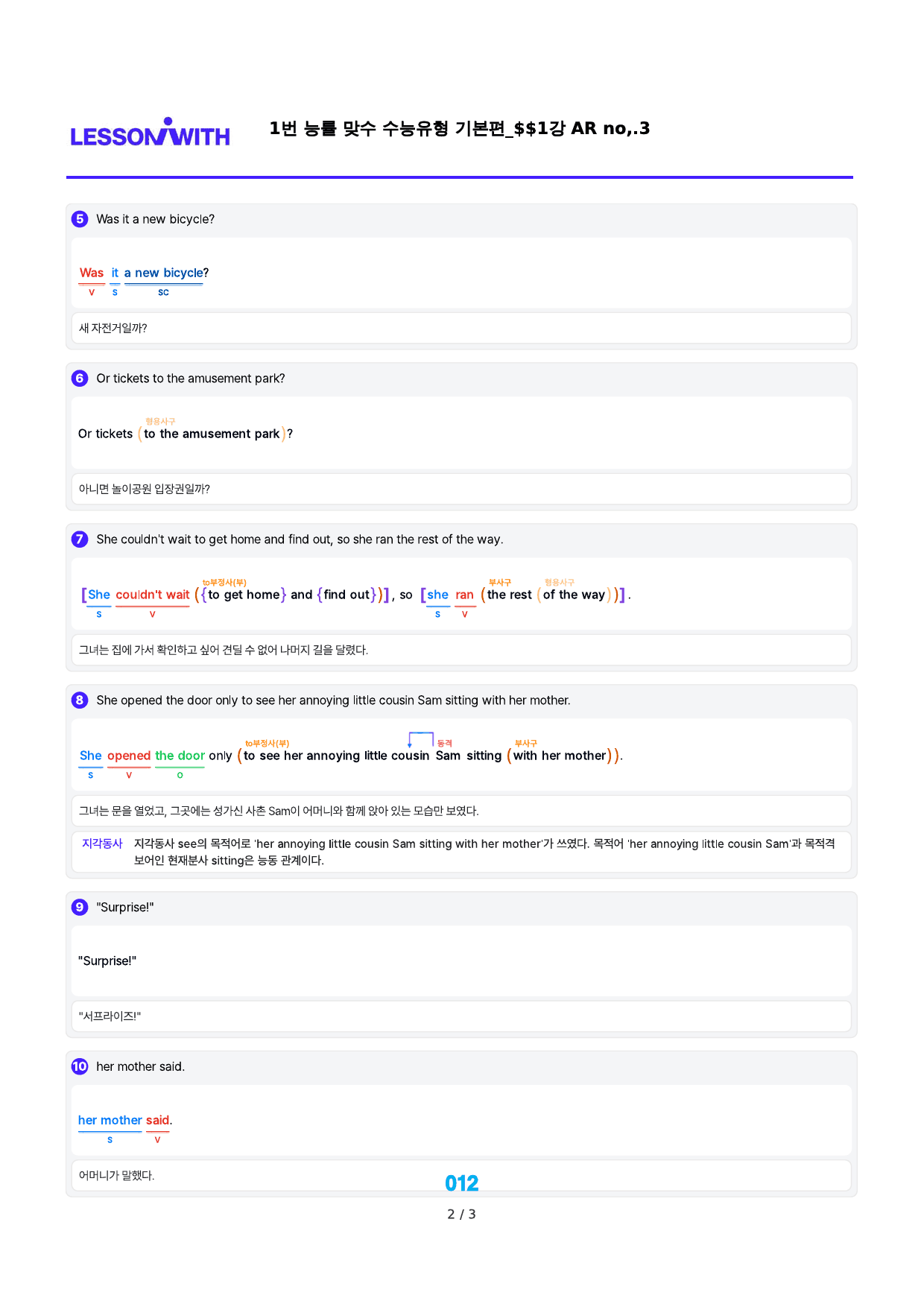Viewport: 924px width, 1307px height.
Task: Click the LESSONWITH logo
Action: coord(150,133)
